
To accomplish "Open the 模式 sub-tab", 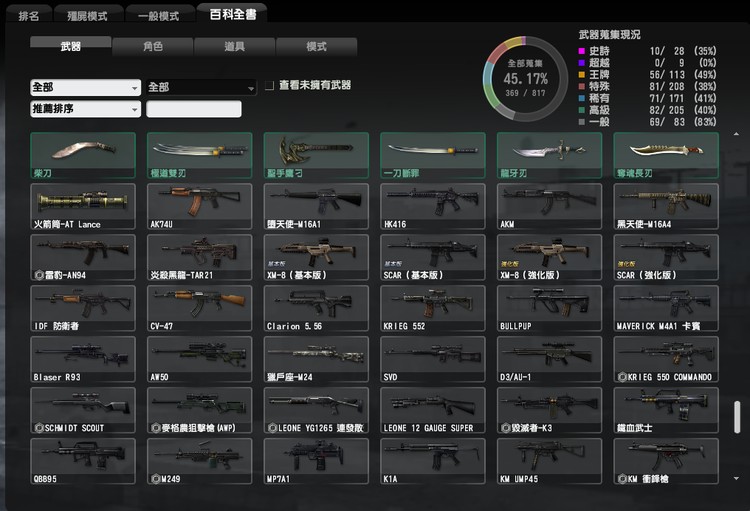I will (316, 46).
